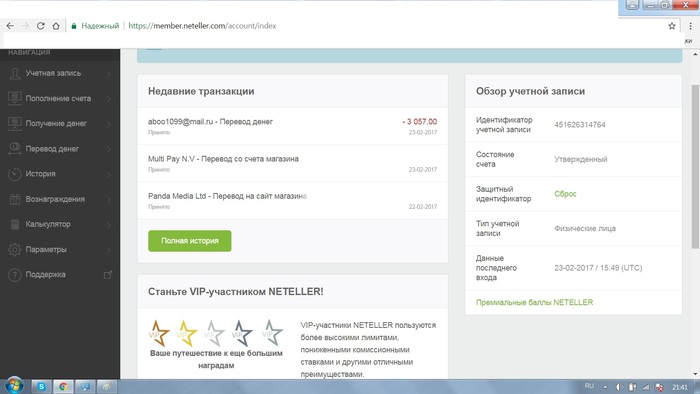Open the Panda Media Ltd transaction
Viewport: 700px width, 394px height.
coord(292,200)
